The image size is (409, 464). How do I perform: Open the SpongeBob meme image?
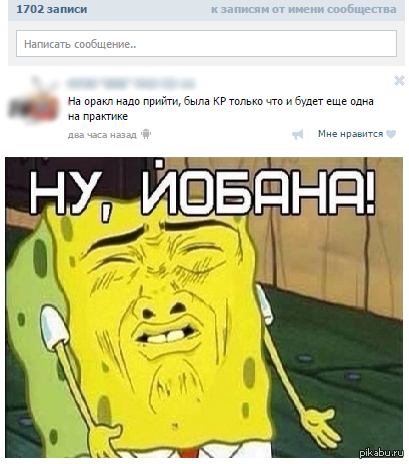coord(204,307)
